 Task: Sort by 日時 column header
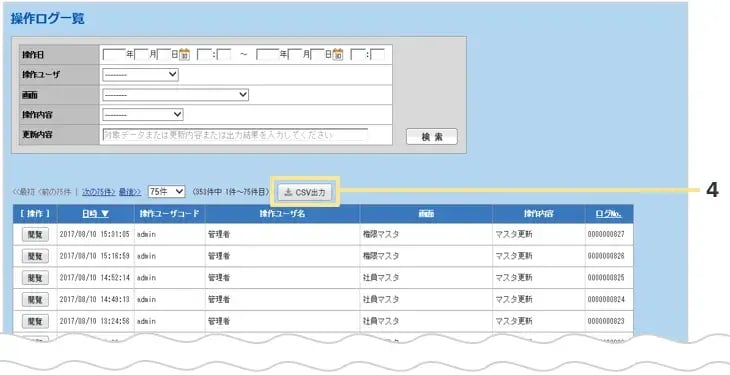click(95, 214)
